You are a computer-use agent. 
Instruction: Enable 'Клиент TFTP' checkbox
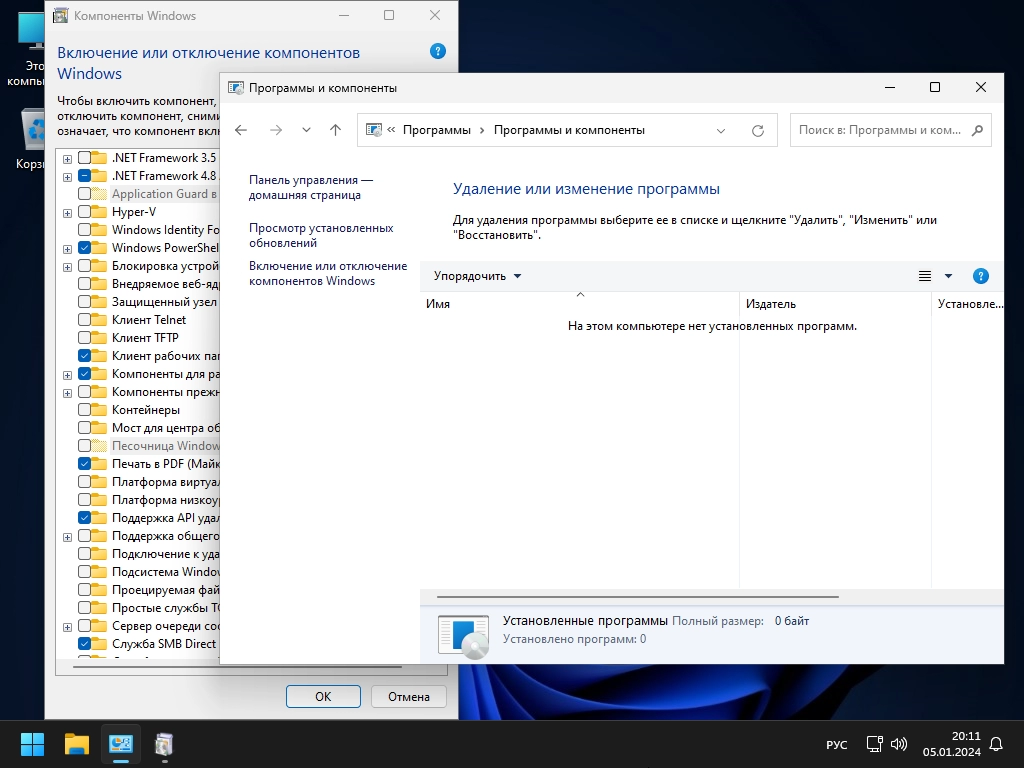(84, 338)
